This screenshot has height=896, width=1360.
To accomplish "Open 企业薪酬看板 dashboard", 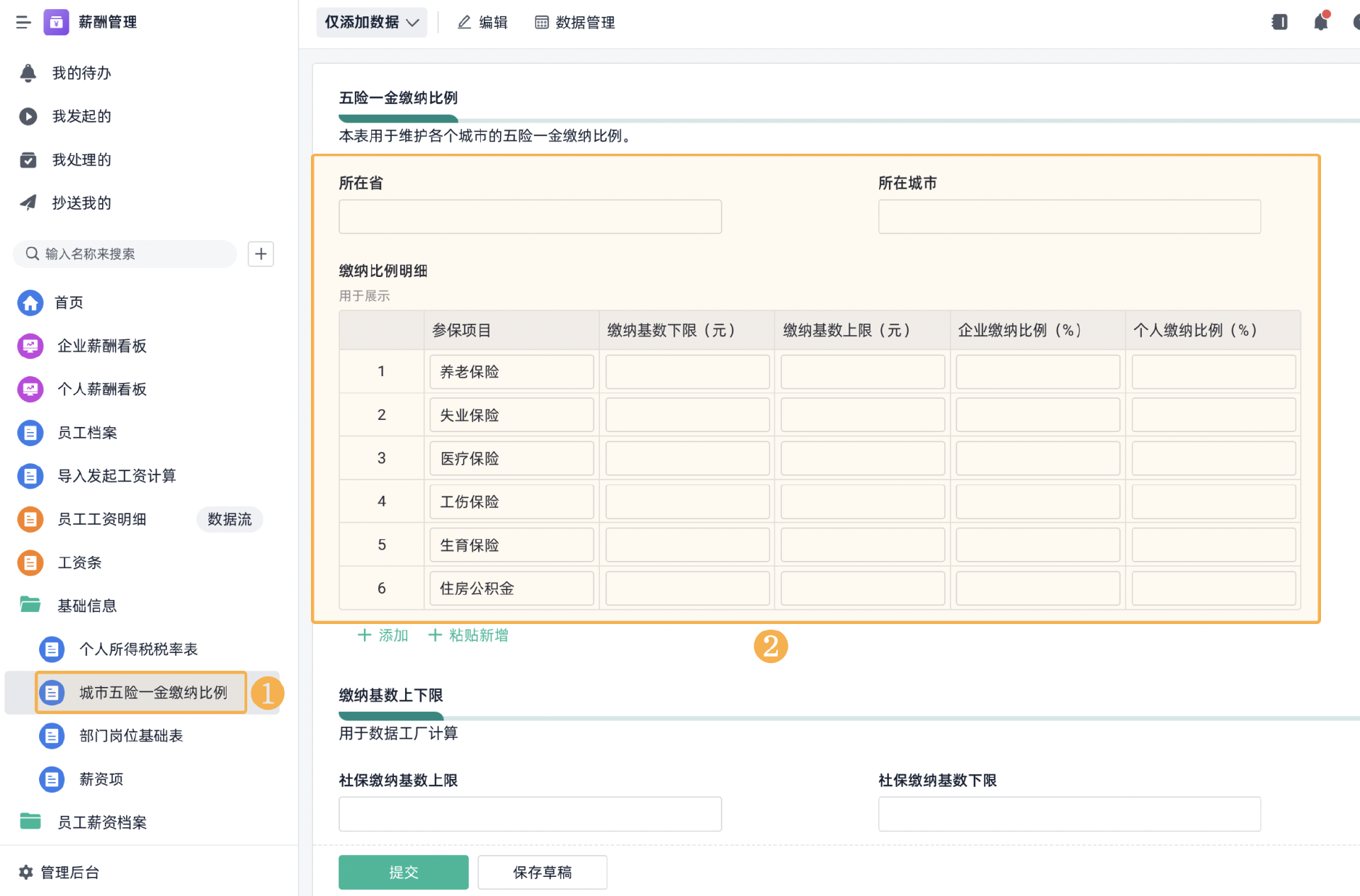I will click(101, 346).
